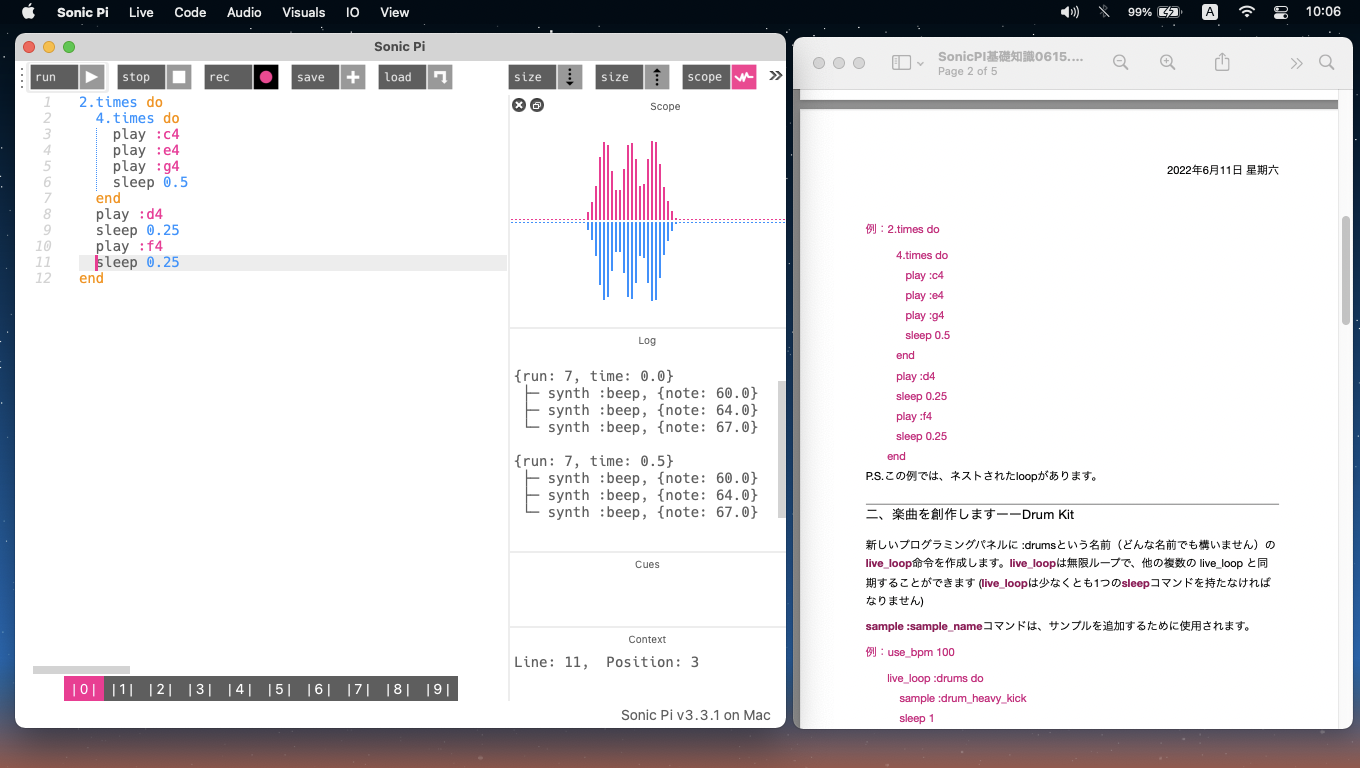The height and width of the screenshot is (768, 1360).
Task: Open a file with the load icon
Action: coord(440,77)
